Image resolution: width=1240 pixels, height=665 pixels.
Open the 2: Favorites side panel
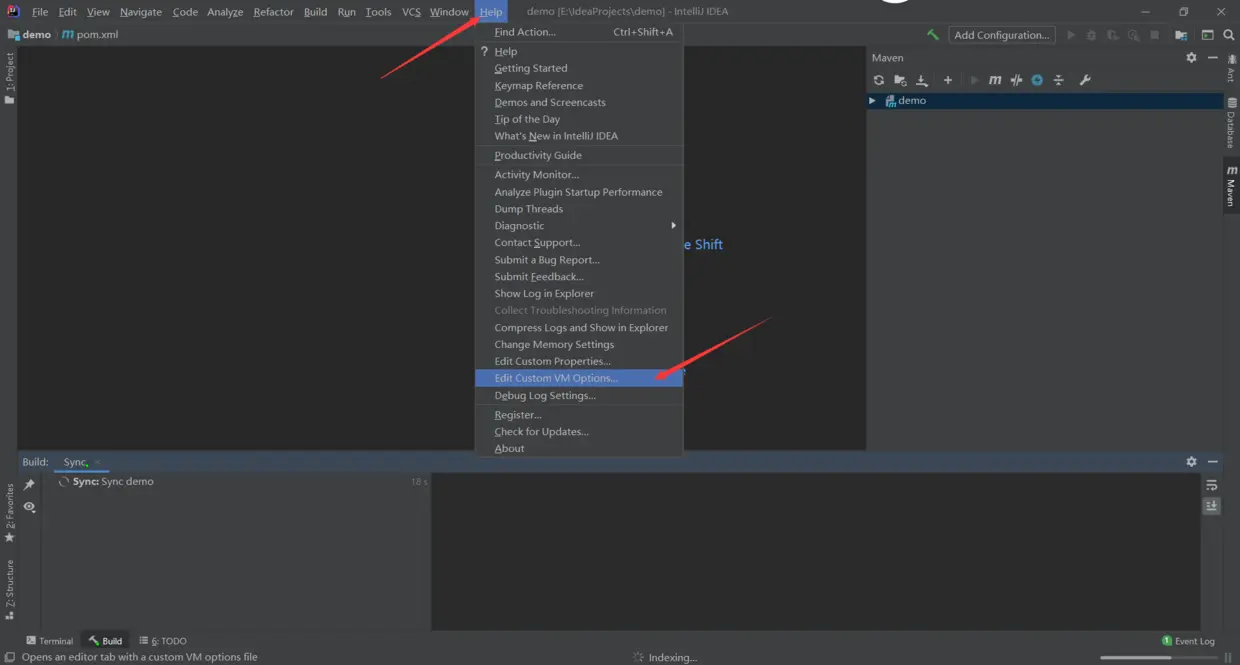coord(9,512)
